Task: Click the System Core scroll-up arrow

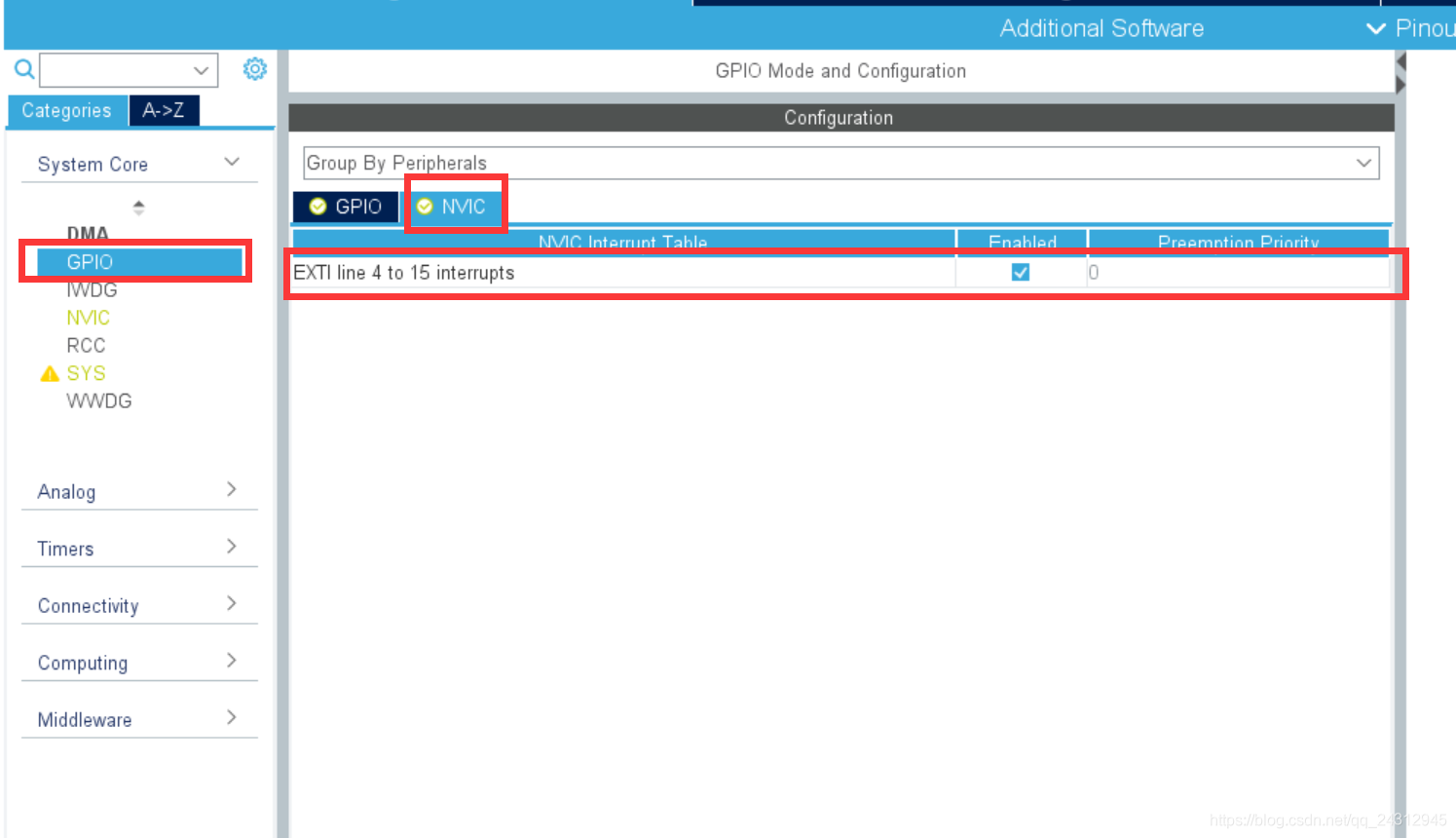Action: click(x=138, y=207)
